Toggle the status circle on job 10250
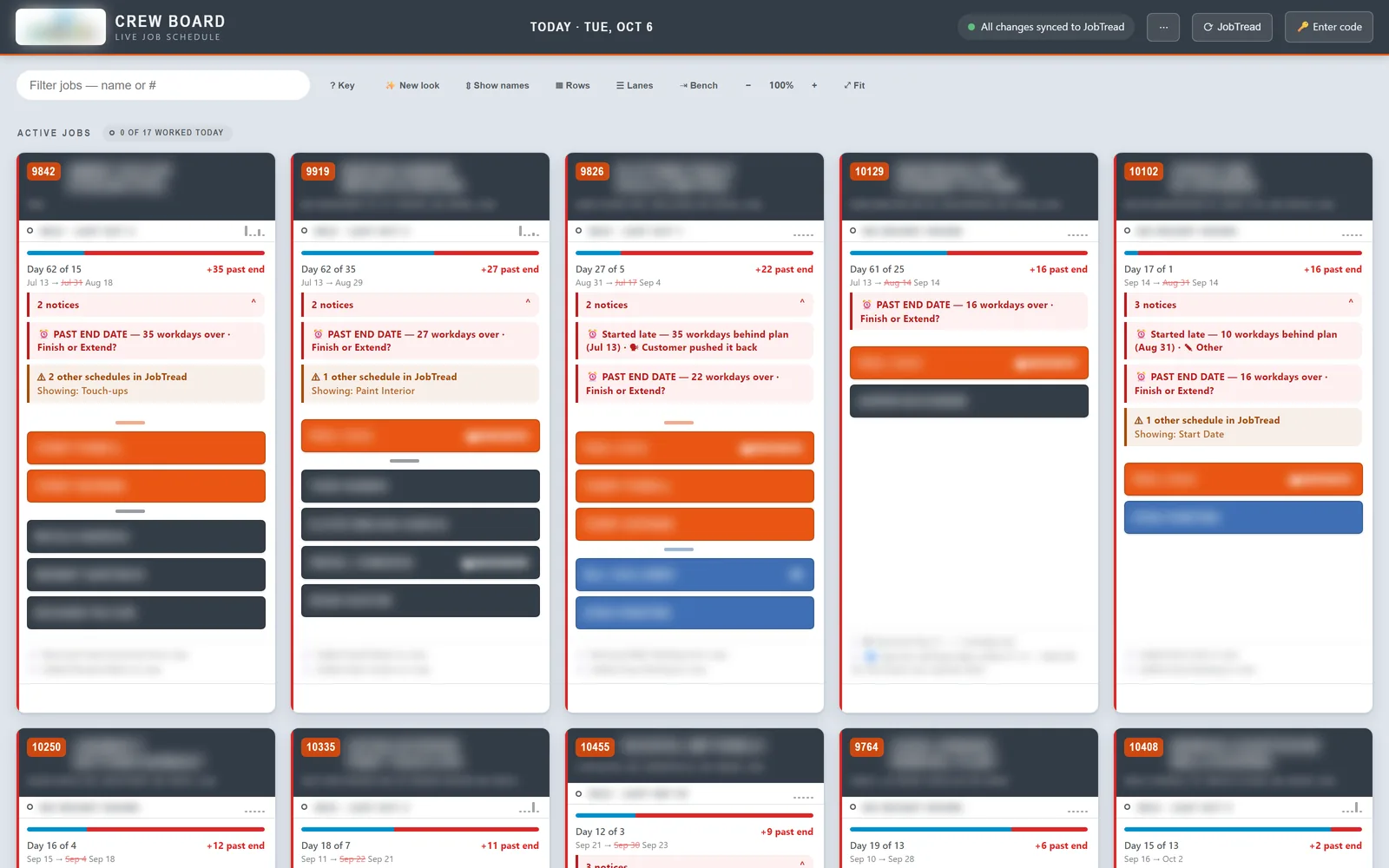 30,807
